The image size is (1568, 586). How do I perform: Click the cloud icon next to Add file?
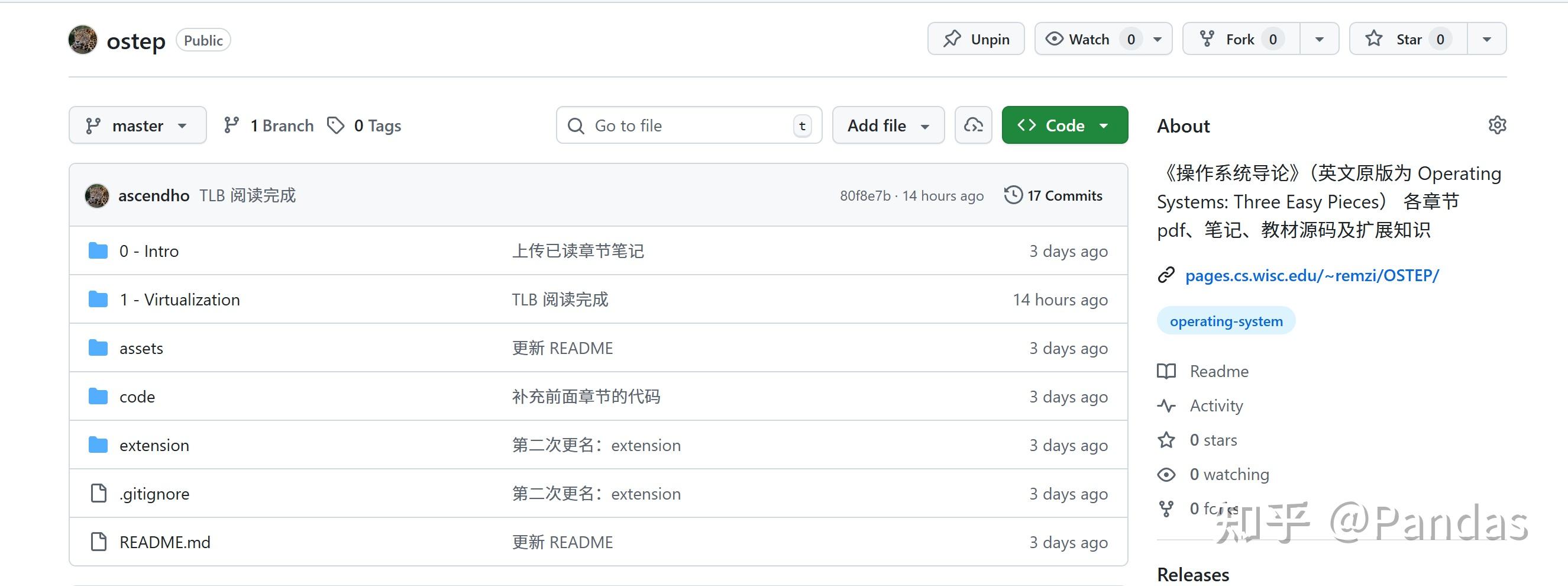973,125
